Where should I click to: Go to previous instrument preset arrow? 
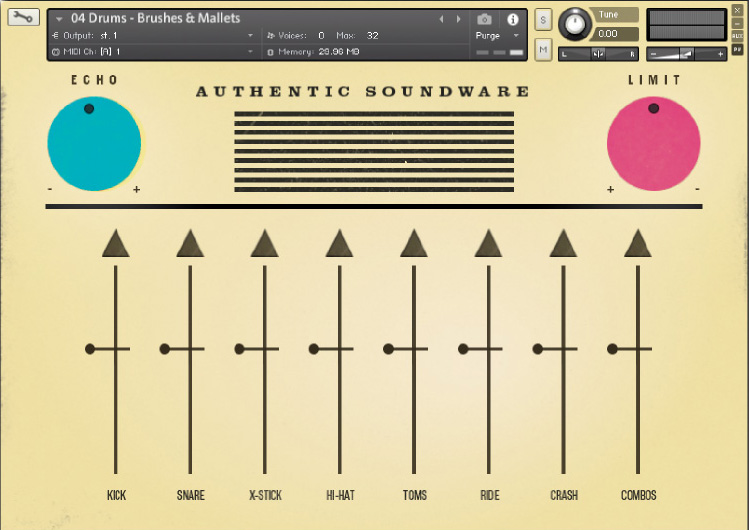point(441,19)
